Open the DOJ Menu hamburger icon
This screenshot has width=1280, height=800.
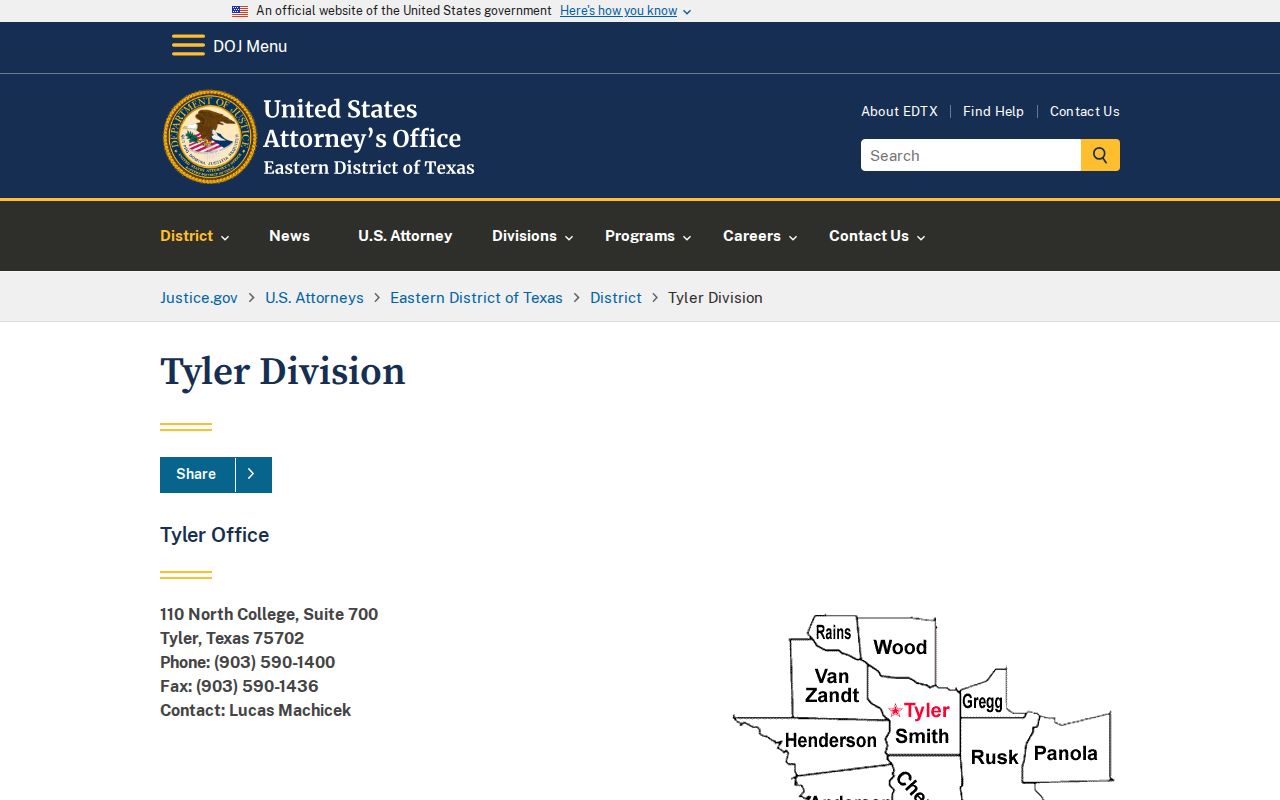coord(188,46)
